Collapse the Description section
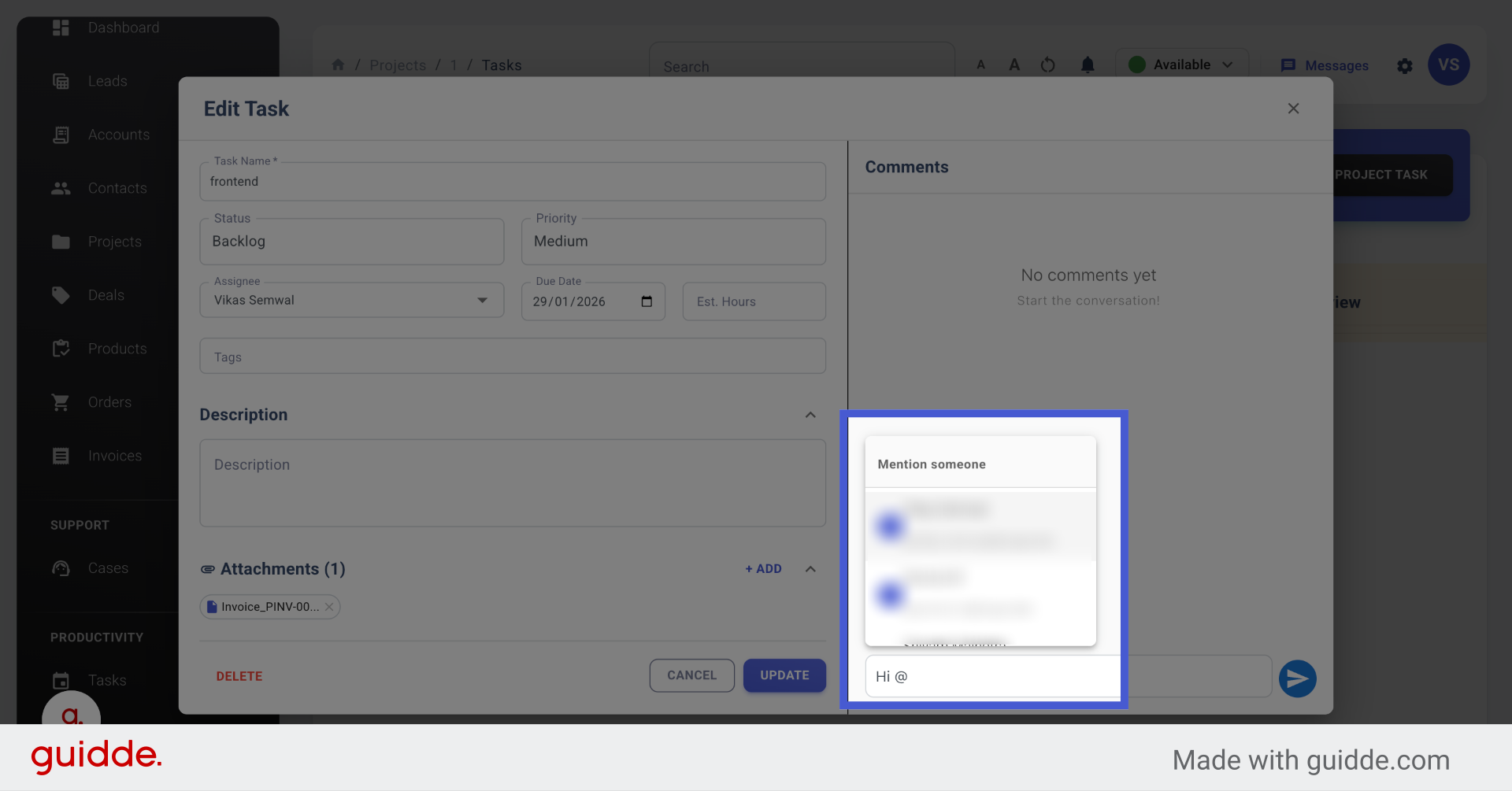The width and height of the screenshot is (1512, 791). point(810,415)
